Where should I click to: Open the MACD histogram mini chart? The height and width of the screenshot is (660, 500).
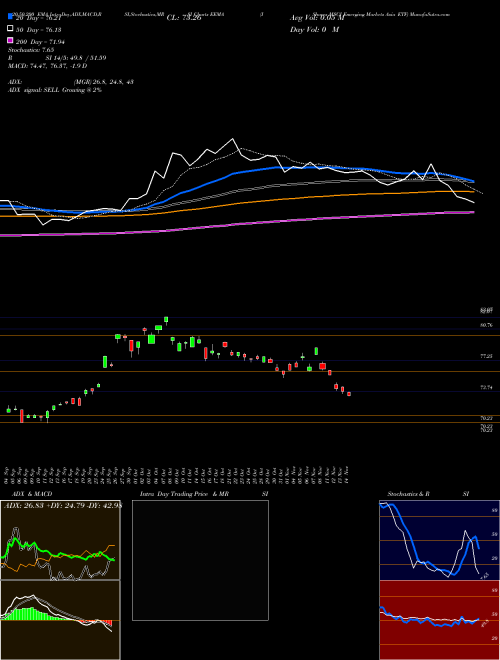[x=60, y=620]
